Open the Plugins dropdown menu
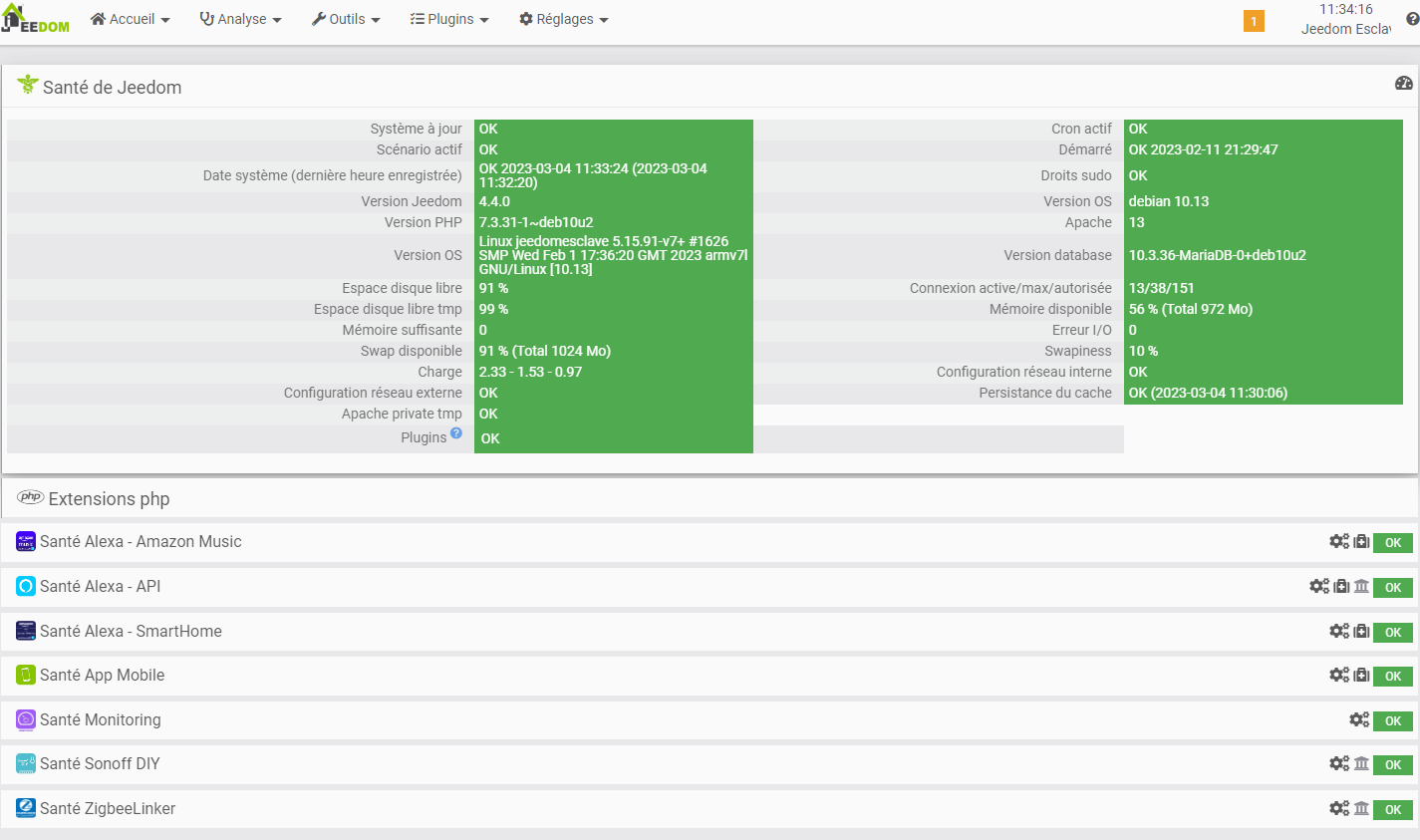 tap(449, 18)
